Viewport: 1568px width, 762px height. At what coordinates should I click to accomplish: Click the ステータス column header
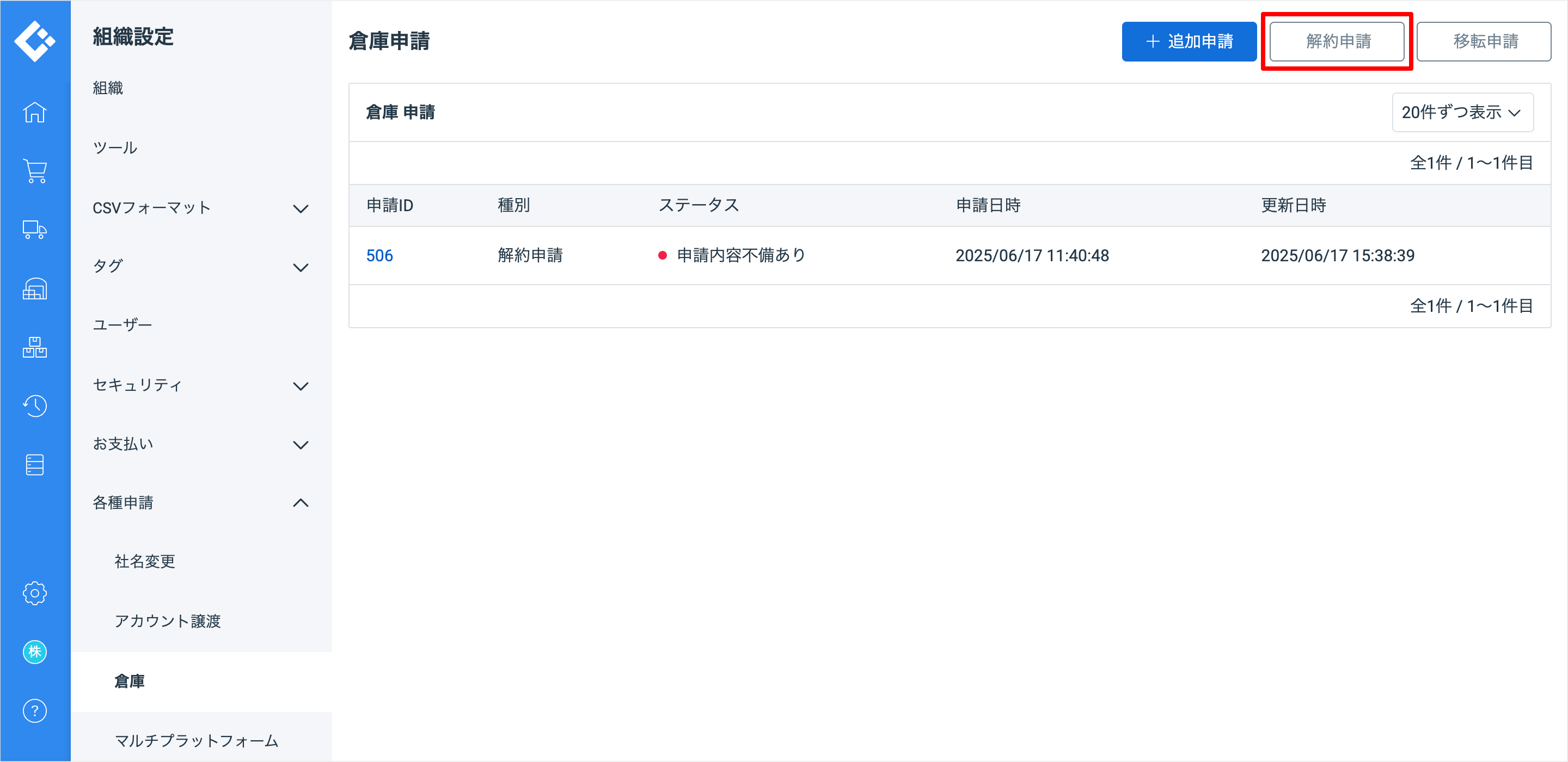click(x=699, y=206)
